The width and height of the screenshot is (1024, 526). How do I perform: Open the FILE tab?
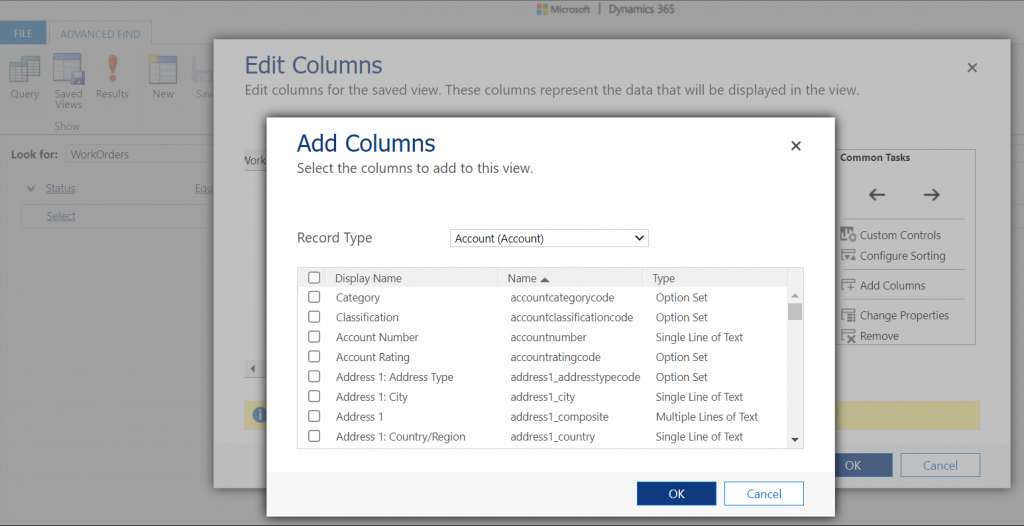pos(23,33)
